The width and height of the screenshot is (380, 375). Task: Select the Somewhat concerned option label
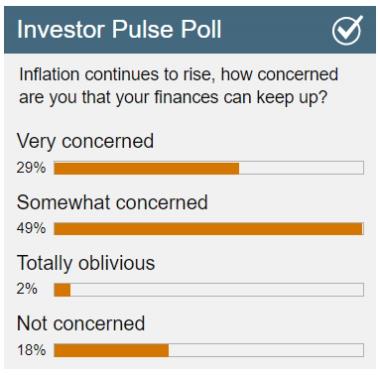coord(112,202)
